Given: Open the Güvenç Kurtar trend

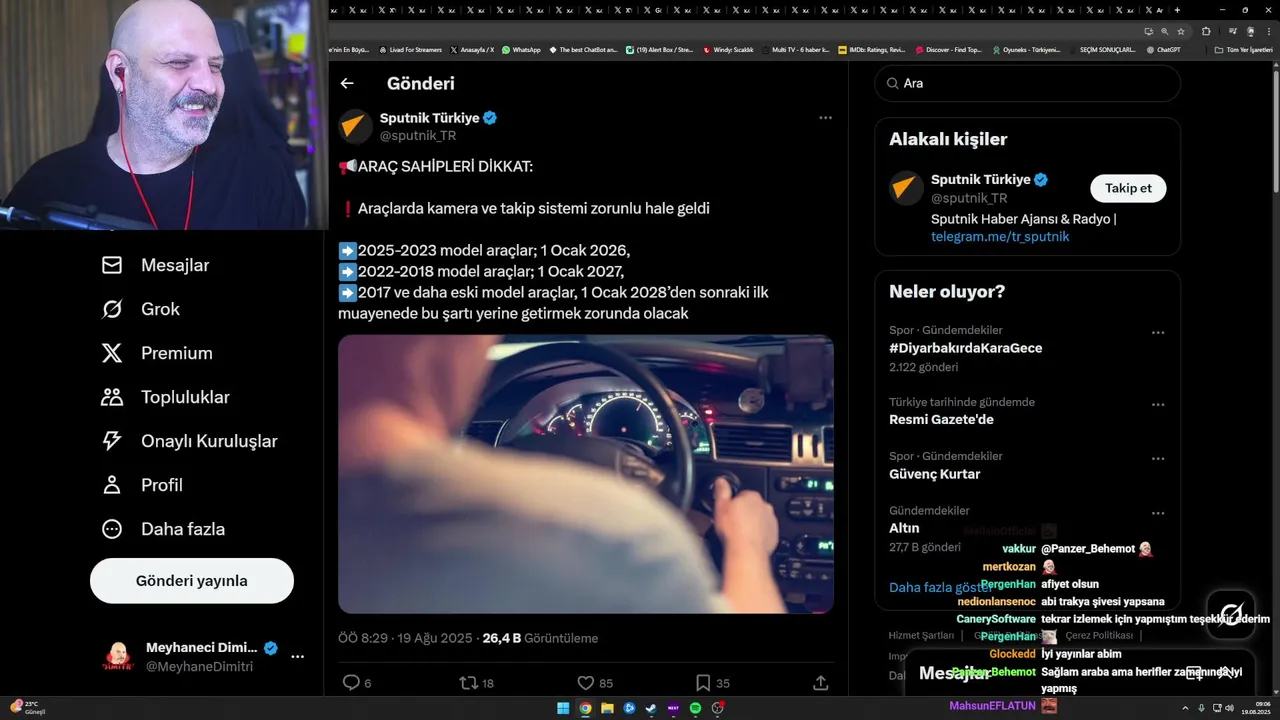Looking at the screenshot, I should click(x=935, y=474).
